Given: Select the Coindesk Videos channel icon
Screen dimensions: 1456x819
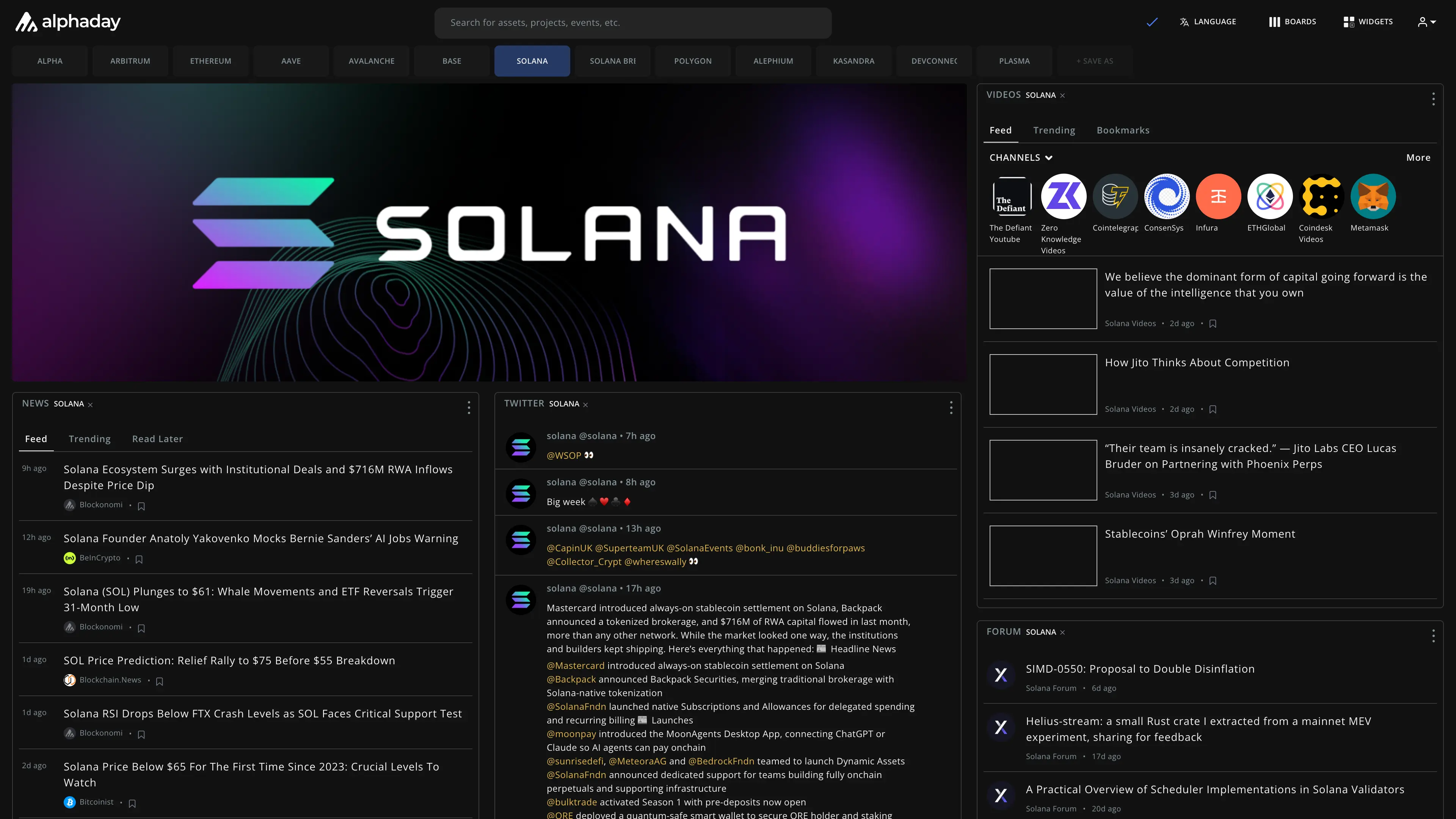Looking at the screenshot, I should [1321, 196].
